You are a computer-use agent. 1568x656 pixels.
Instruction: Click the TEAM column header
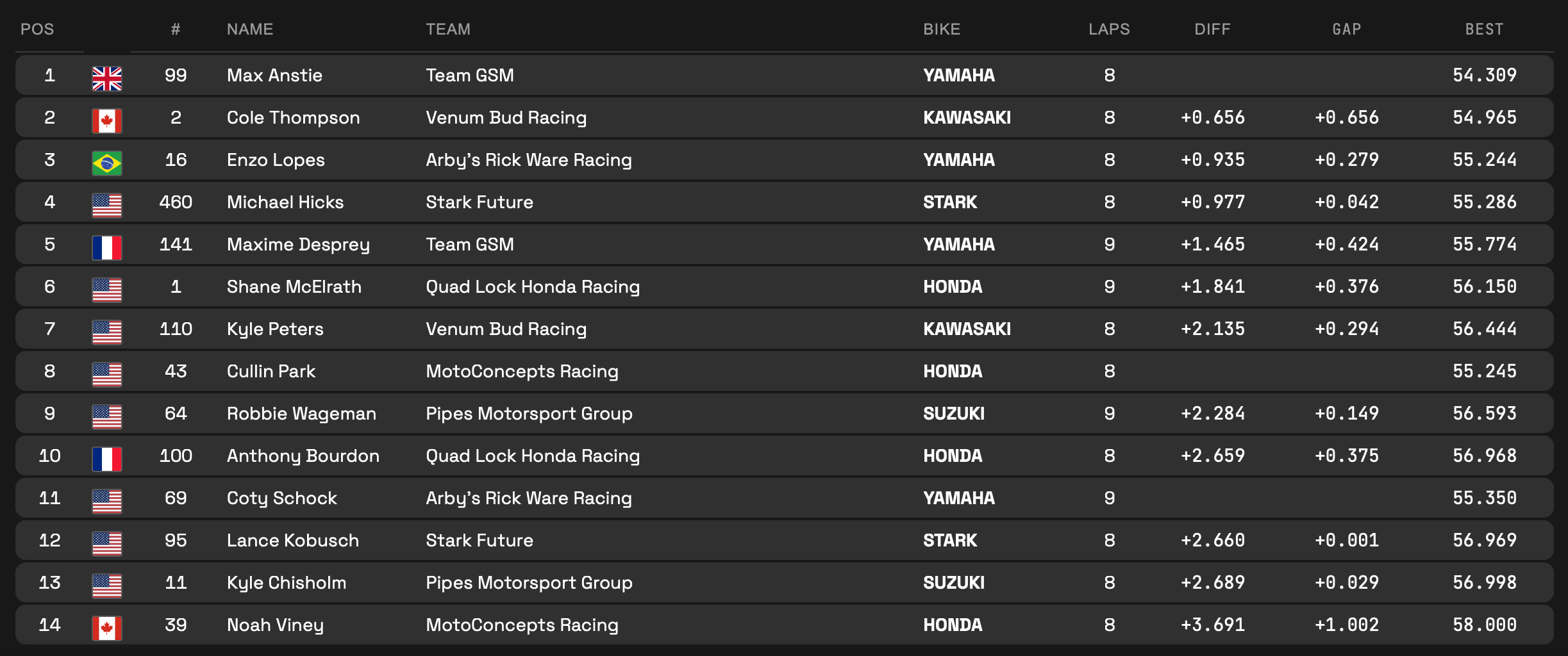pyautogui.click(x=448, y=29)
